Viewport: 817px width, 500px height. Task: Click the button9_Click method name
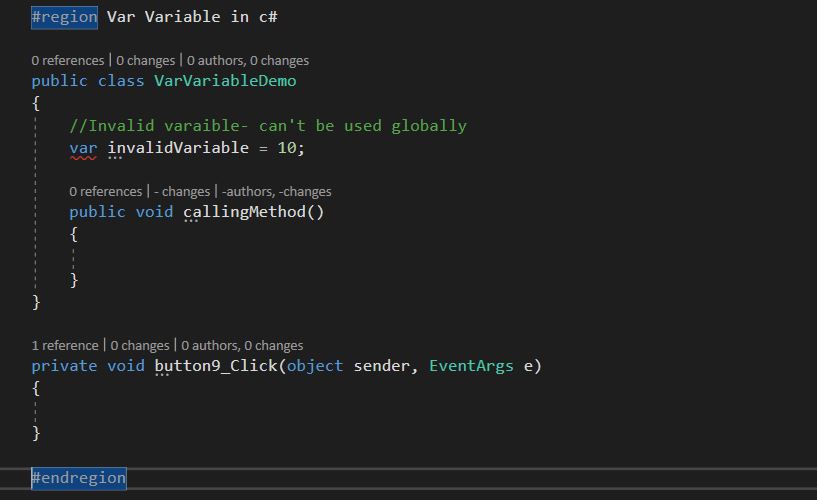tap(216, 366)
